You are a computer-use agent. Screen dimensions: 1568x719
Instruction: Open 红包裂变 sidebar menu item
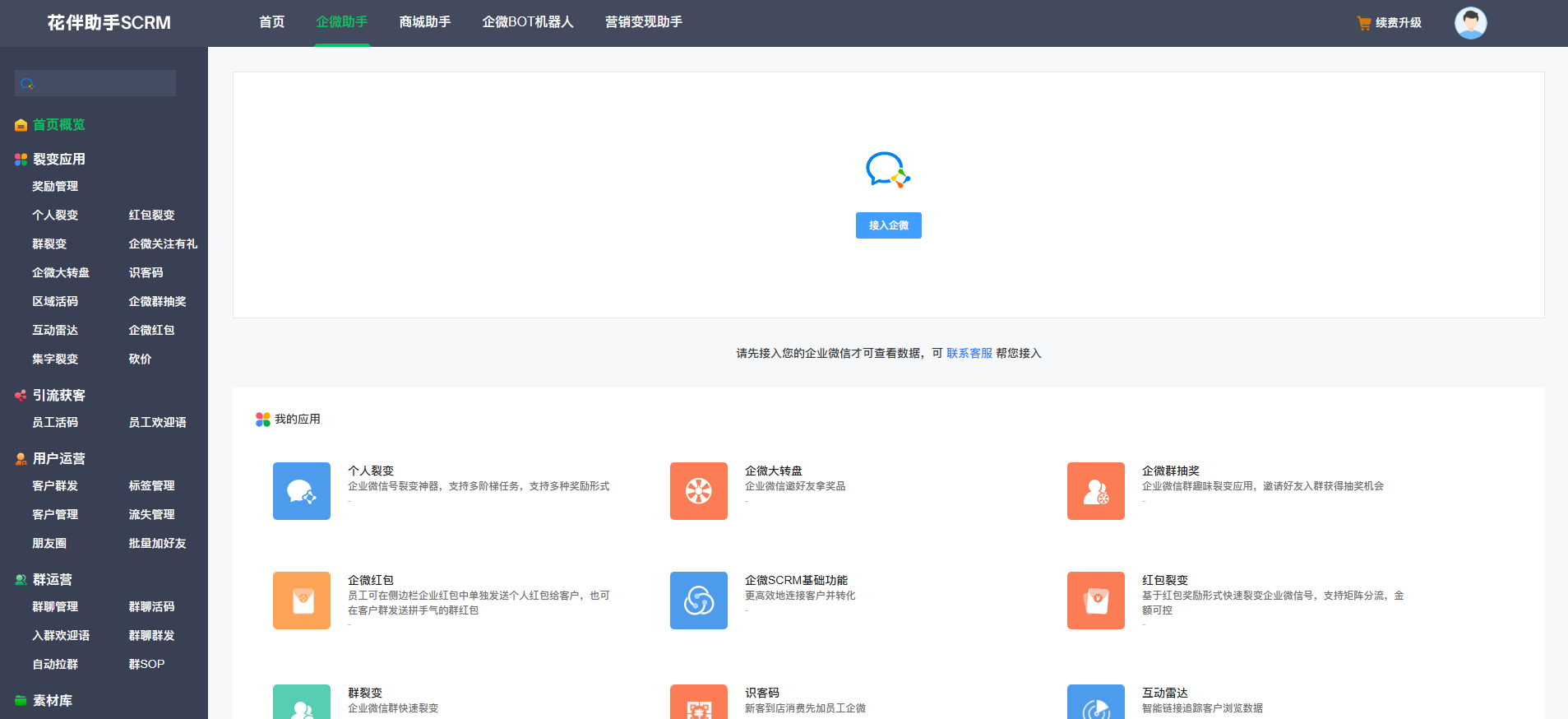152,216
